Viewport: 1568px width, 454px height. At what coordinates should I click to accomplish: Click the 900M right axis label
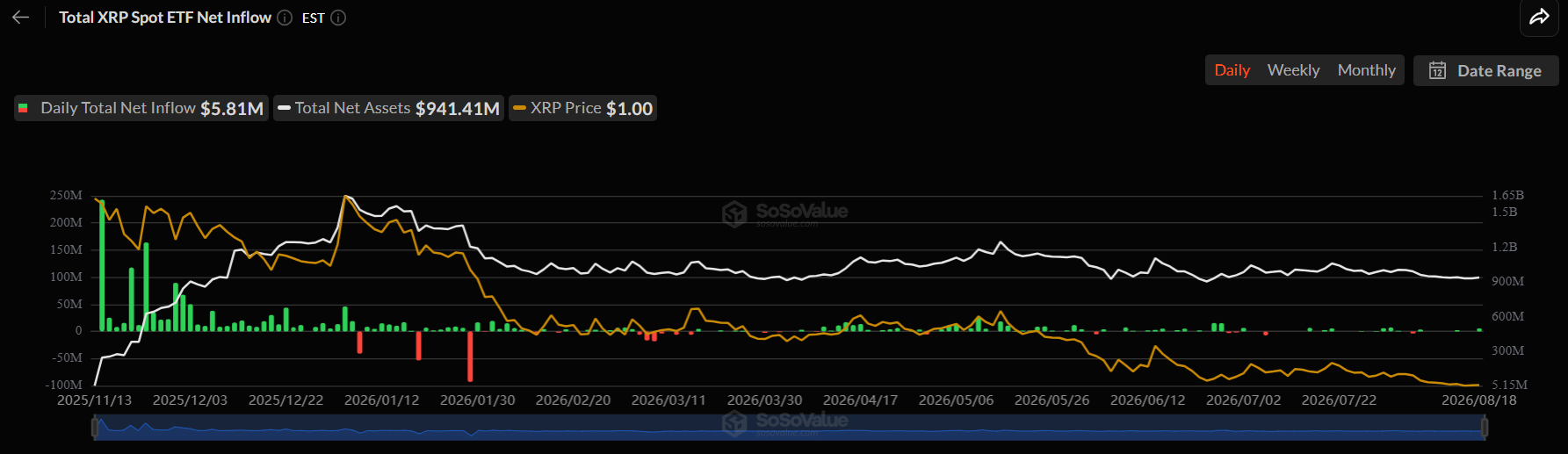click(x=1507, y=281)
